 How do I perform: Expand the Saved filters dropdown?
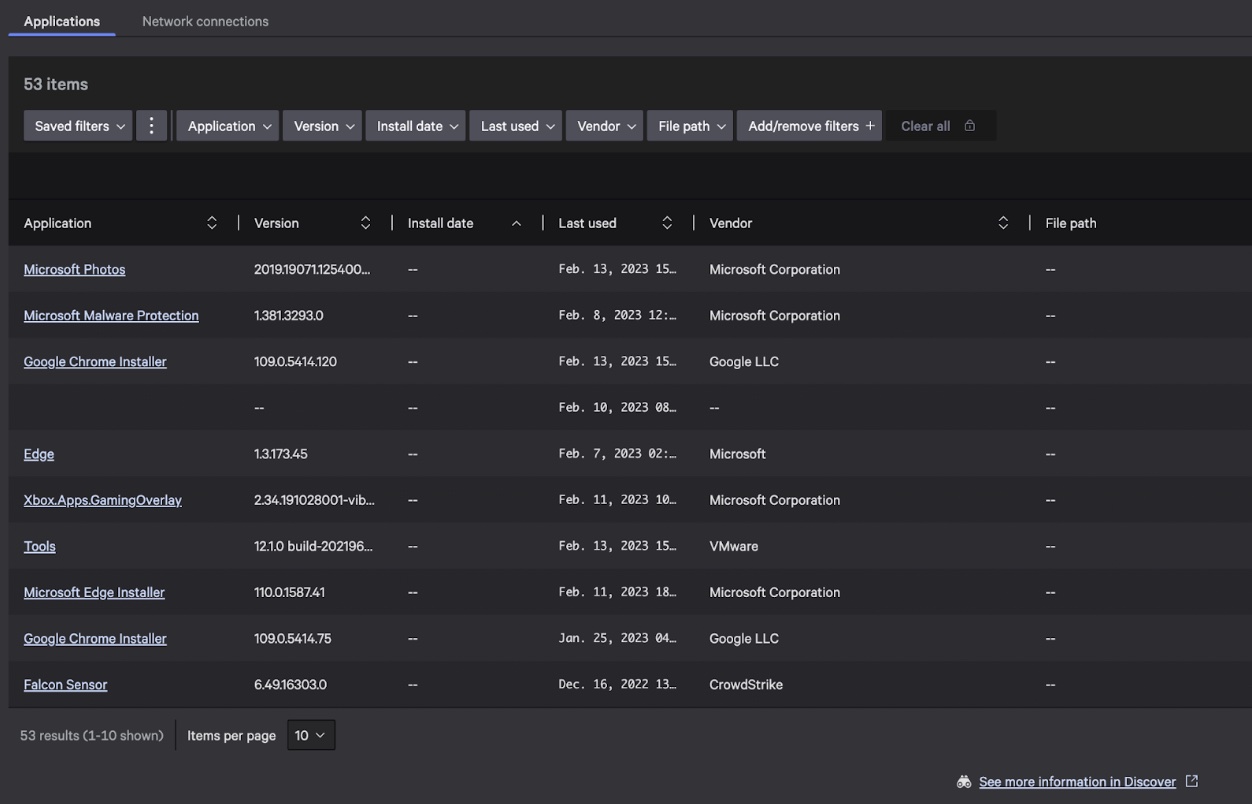tap(78, 126)
